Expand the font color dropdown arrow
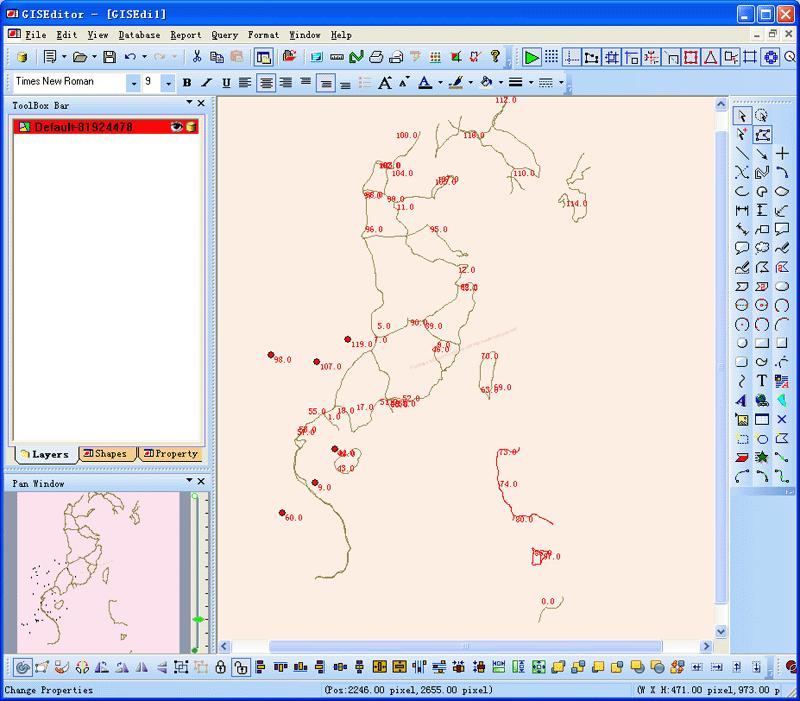800x701 pixels. [x=440, y=83]
